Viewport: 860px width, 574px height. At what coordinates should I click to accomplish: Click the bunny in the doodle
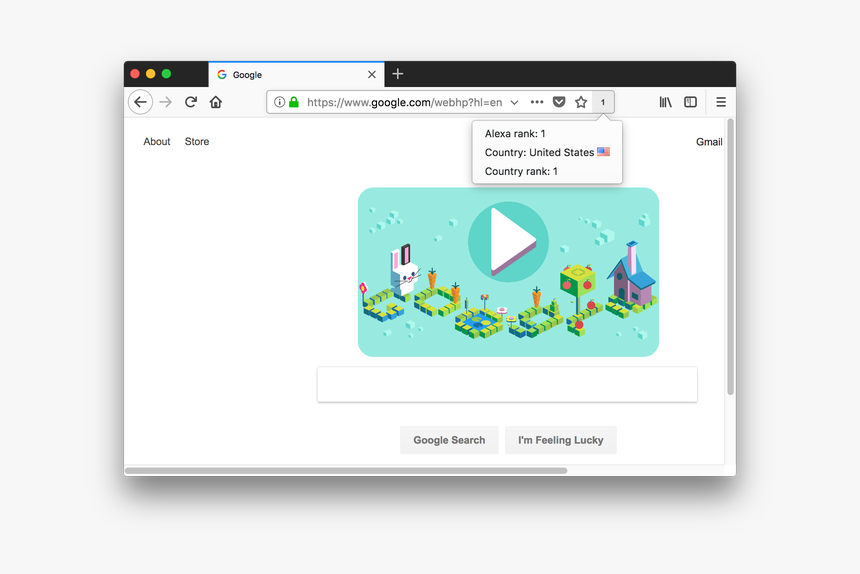click(x=405, y=271)
